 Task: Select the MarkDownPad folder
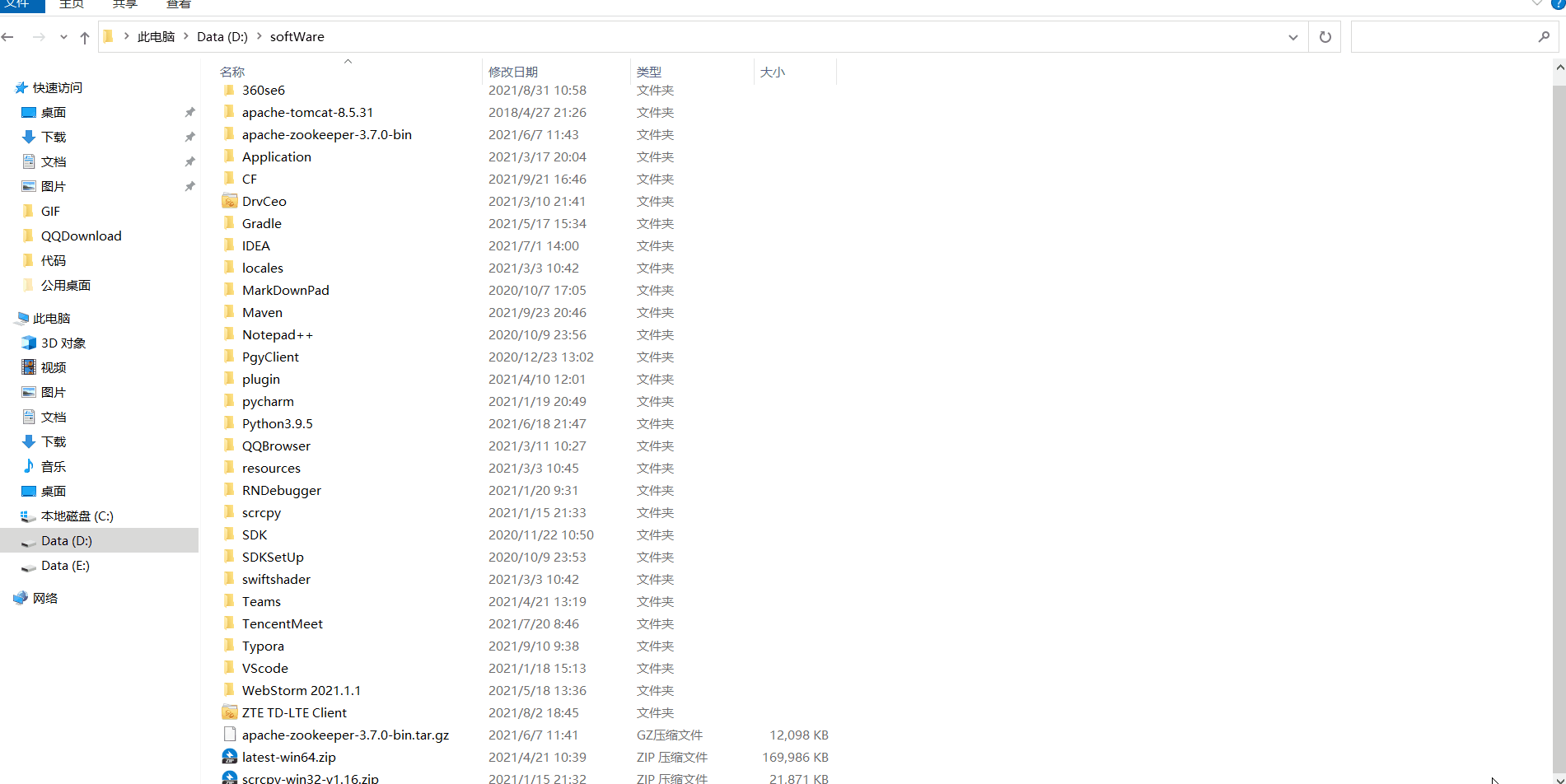point(285,291)
